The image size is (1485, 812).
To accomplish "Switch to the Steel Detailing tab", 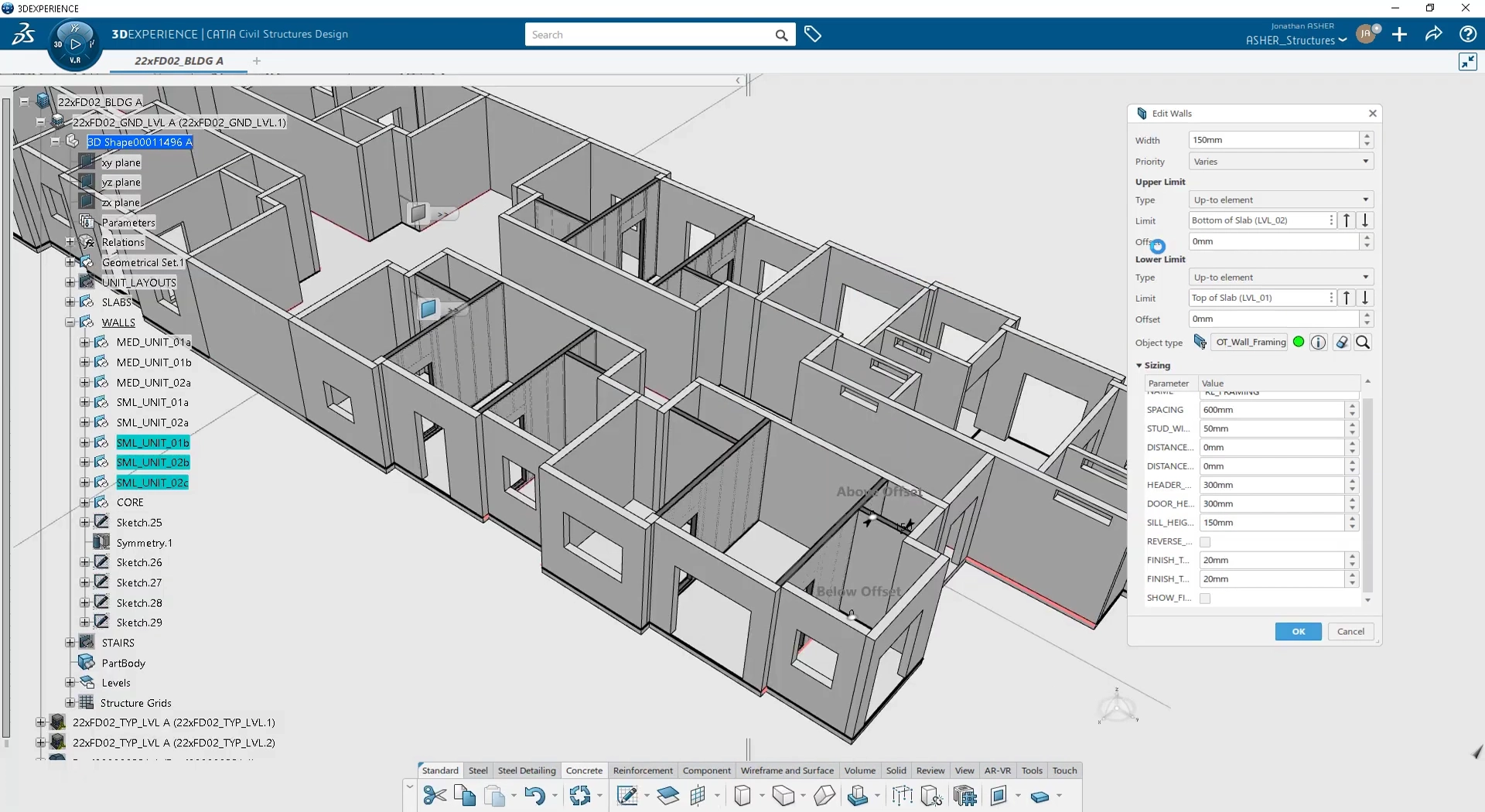I will pos(527,770).
